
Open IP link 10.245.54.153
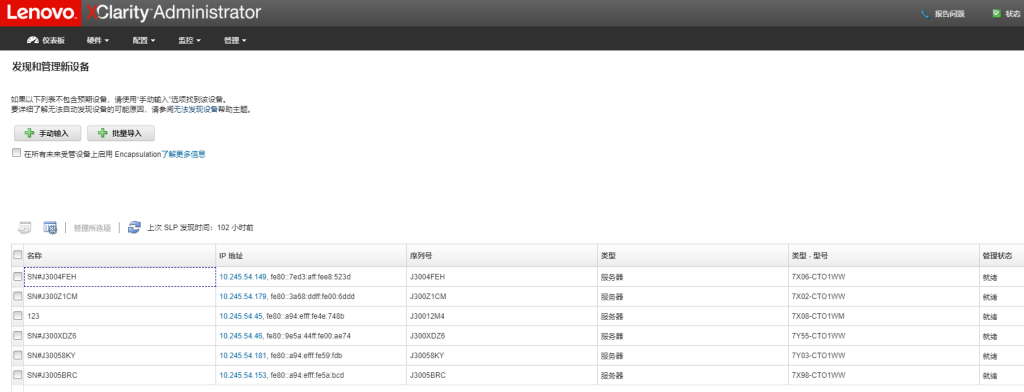point(243,375)
